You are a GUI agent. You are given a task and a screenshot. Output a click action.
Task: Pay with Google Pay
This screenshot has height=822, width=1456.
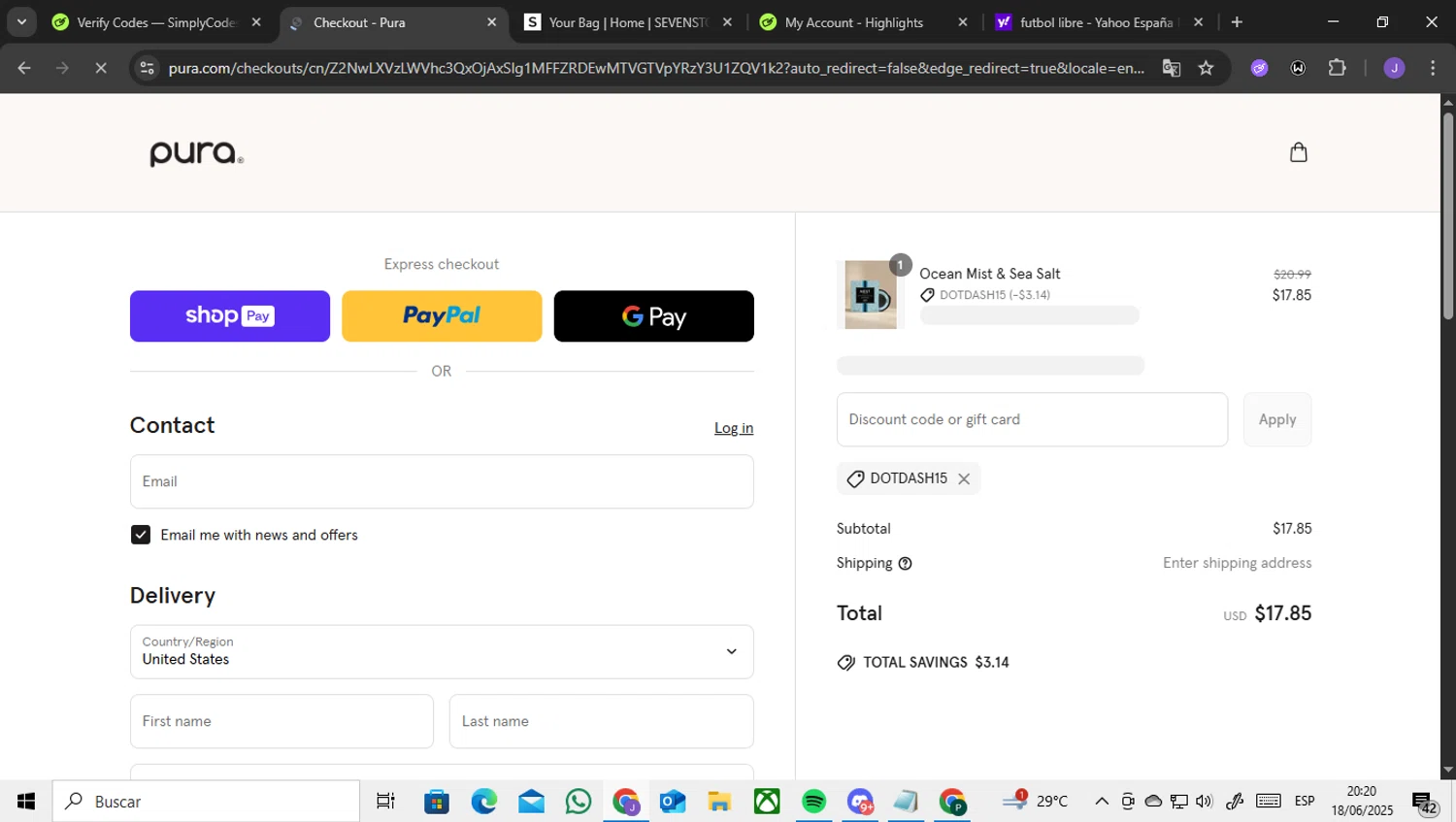click(654, 316)
